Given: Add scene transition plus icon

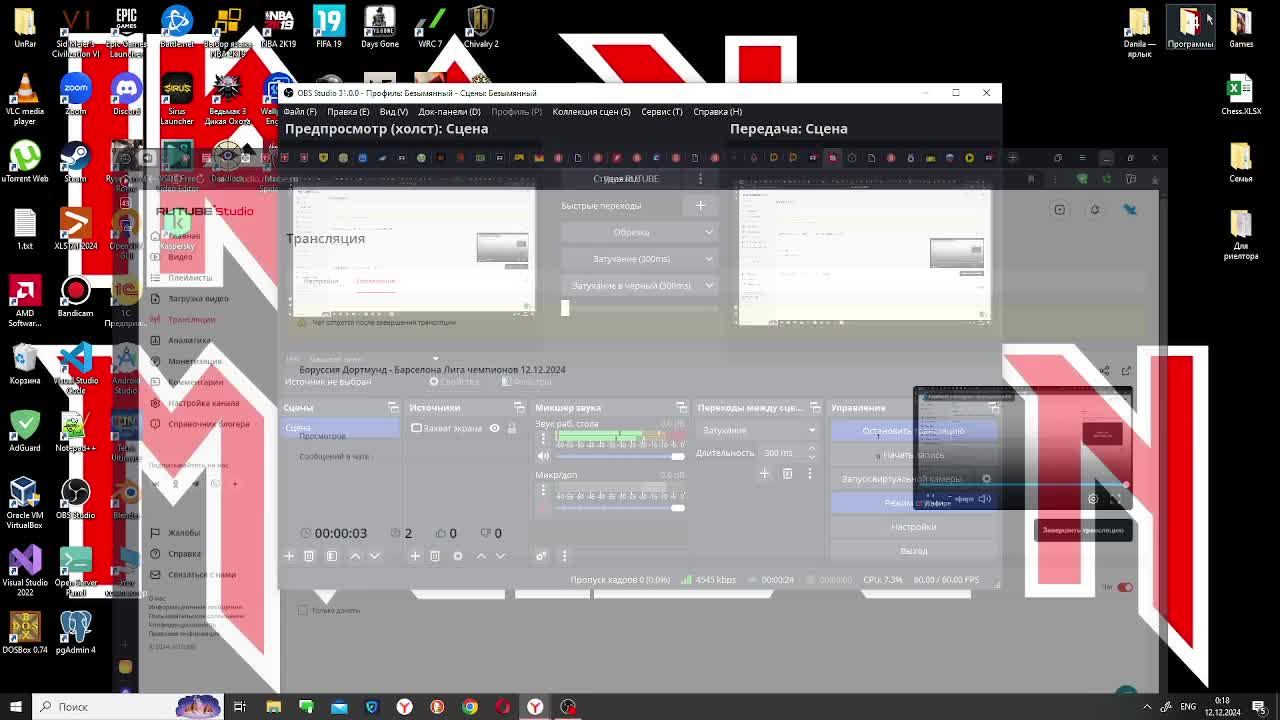Looking at the screenshot, I should pyautogui.click(x=764, y=474).
